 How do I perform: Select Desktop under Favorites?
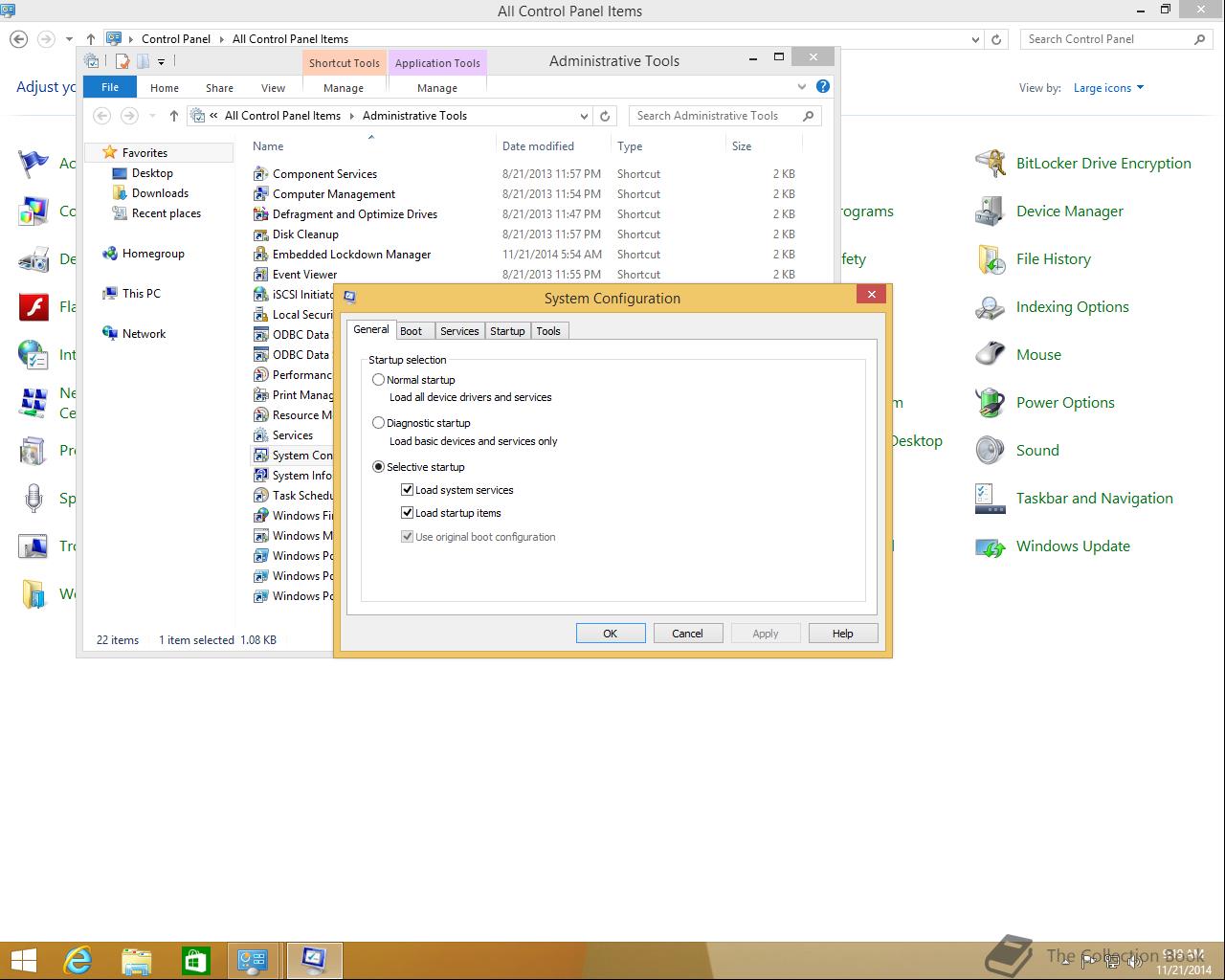pos(152,173)
